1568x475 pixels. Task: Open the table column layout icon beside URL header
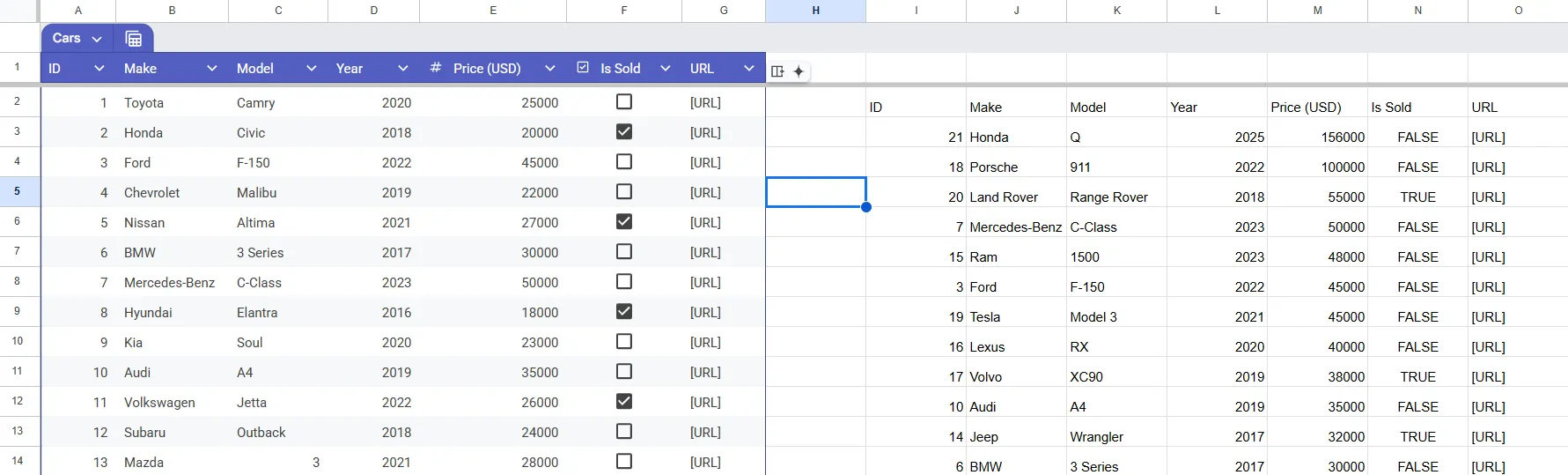[777, 71]
